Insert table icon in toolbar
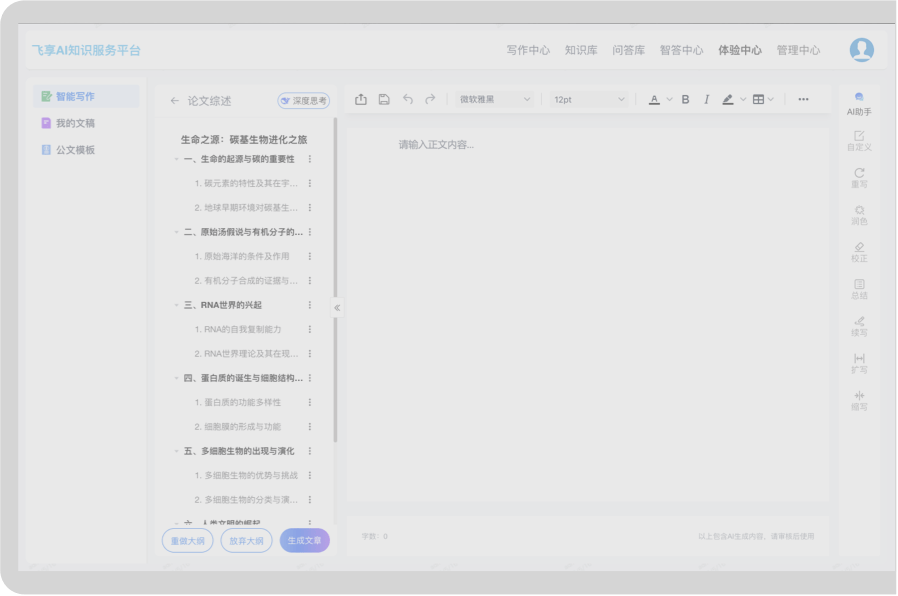898x596 pixels. [758, 100]
